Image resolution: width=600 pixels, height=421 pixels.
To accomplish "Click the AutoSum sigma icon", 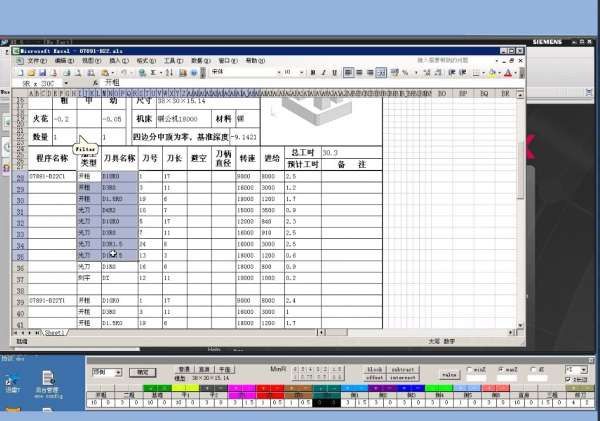I will [x=154, y=73].
